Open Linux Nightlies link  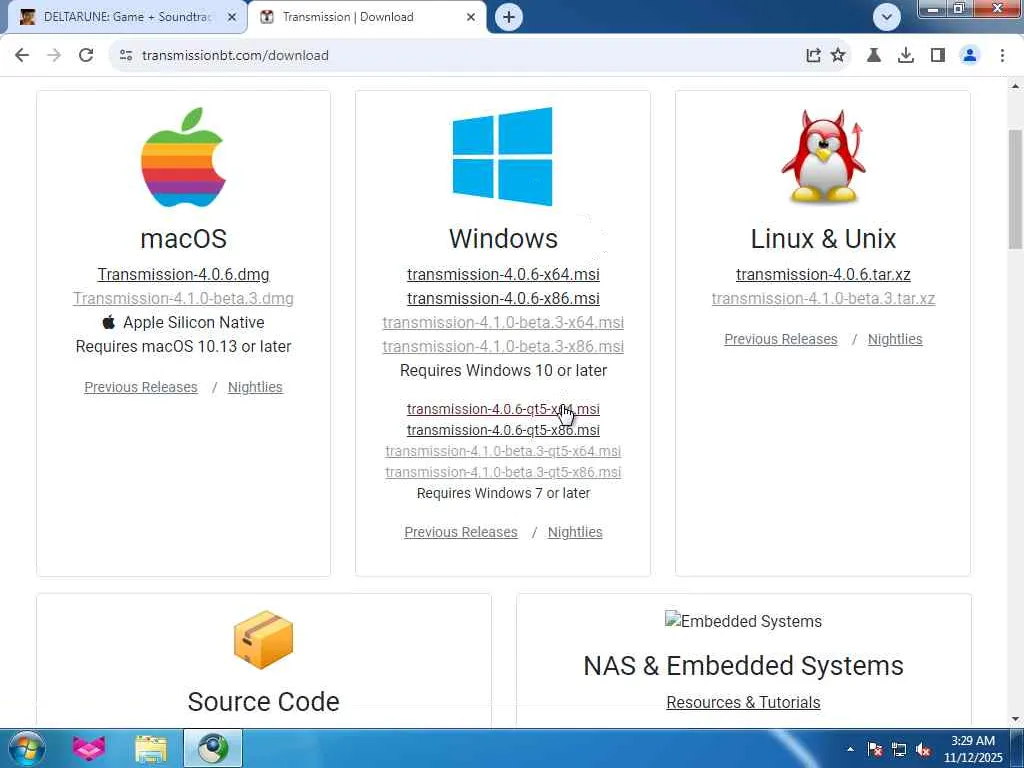point(895,340)
